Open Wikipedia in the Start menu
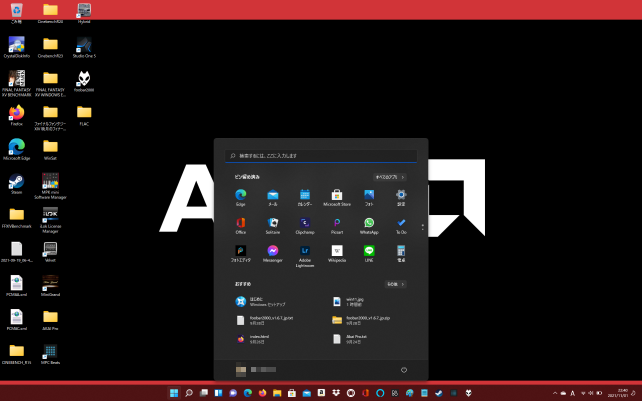This screenshot has height=401, width=642. point(337,254)
